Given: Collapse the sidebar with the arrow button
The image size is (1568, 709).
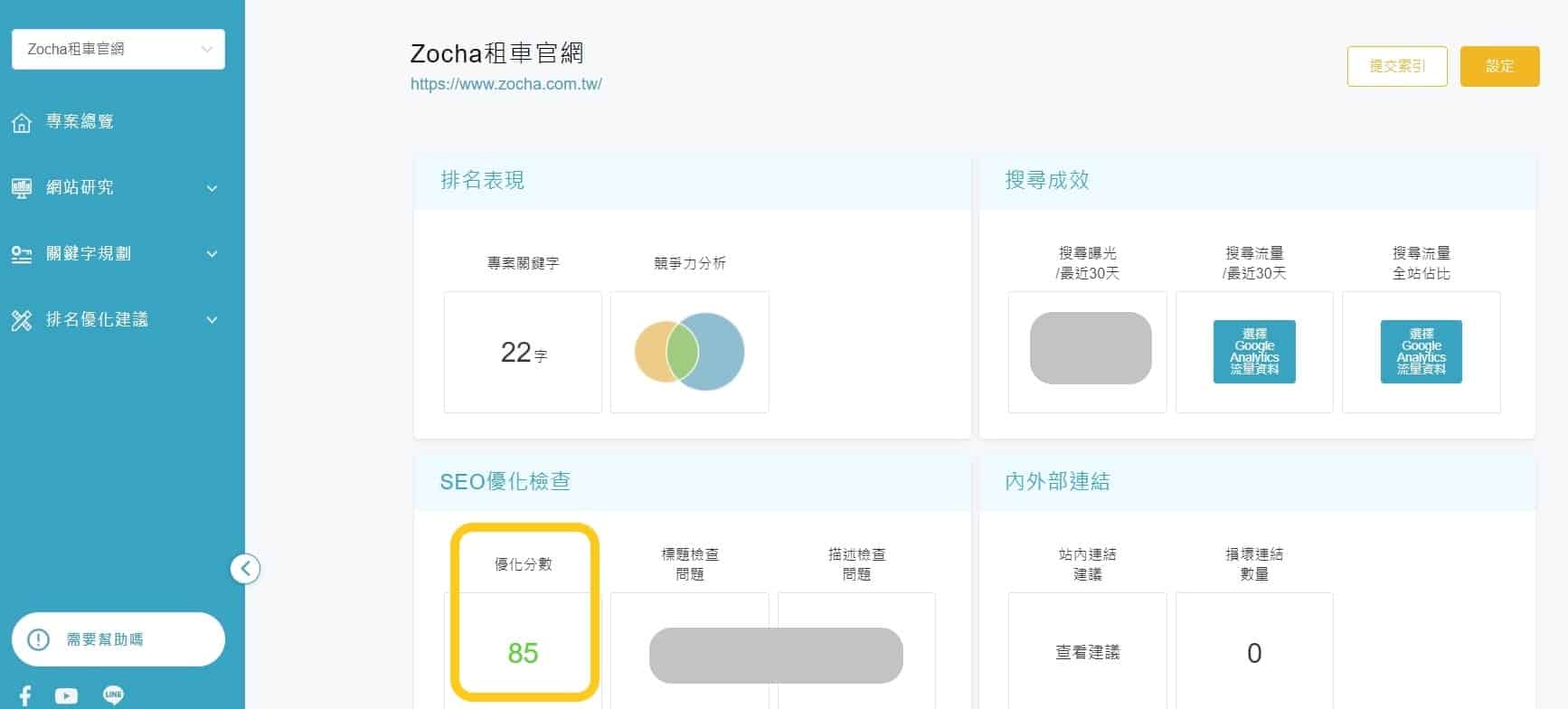Looking at the screenshot, I should 245,569.
